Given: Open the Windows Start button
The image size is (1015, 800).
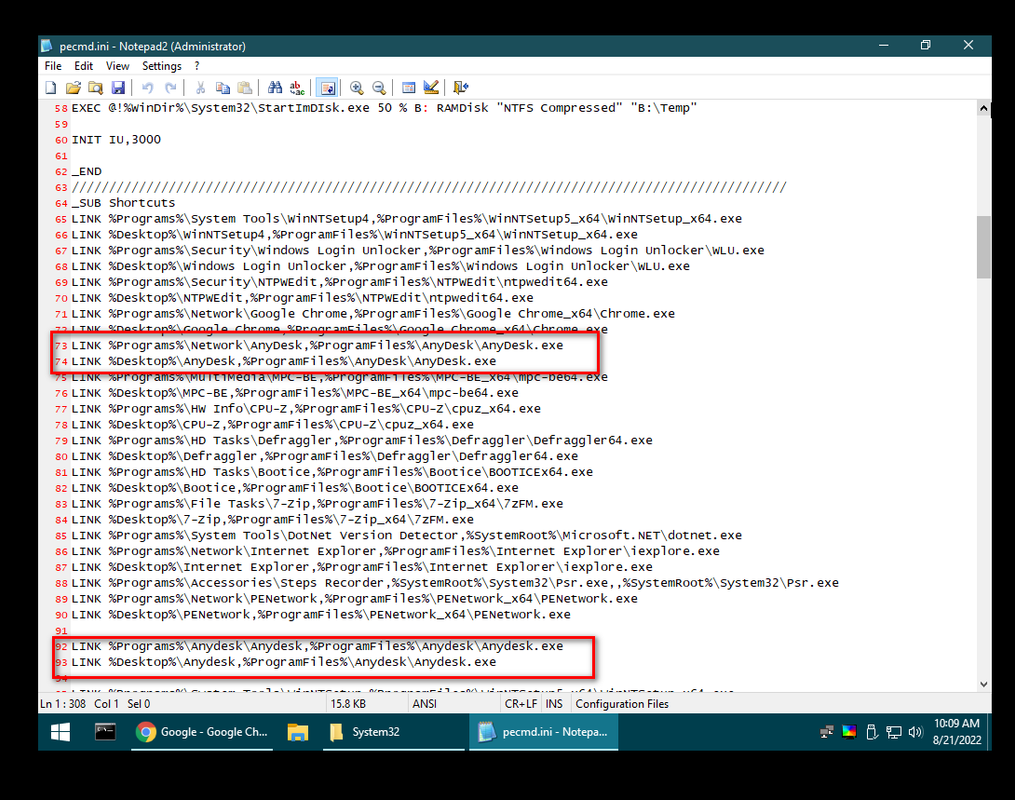Looking at the screenshot, I should [x=60, y=732].
